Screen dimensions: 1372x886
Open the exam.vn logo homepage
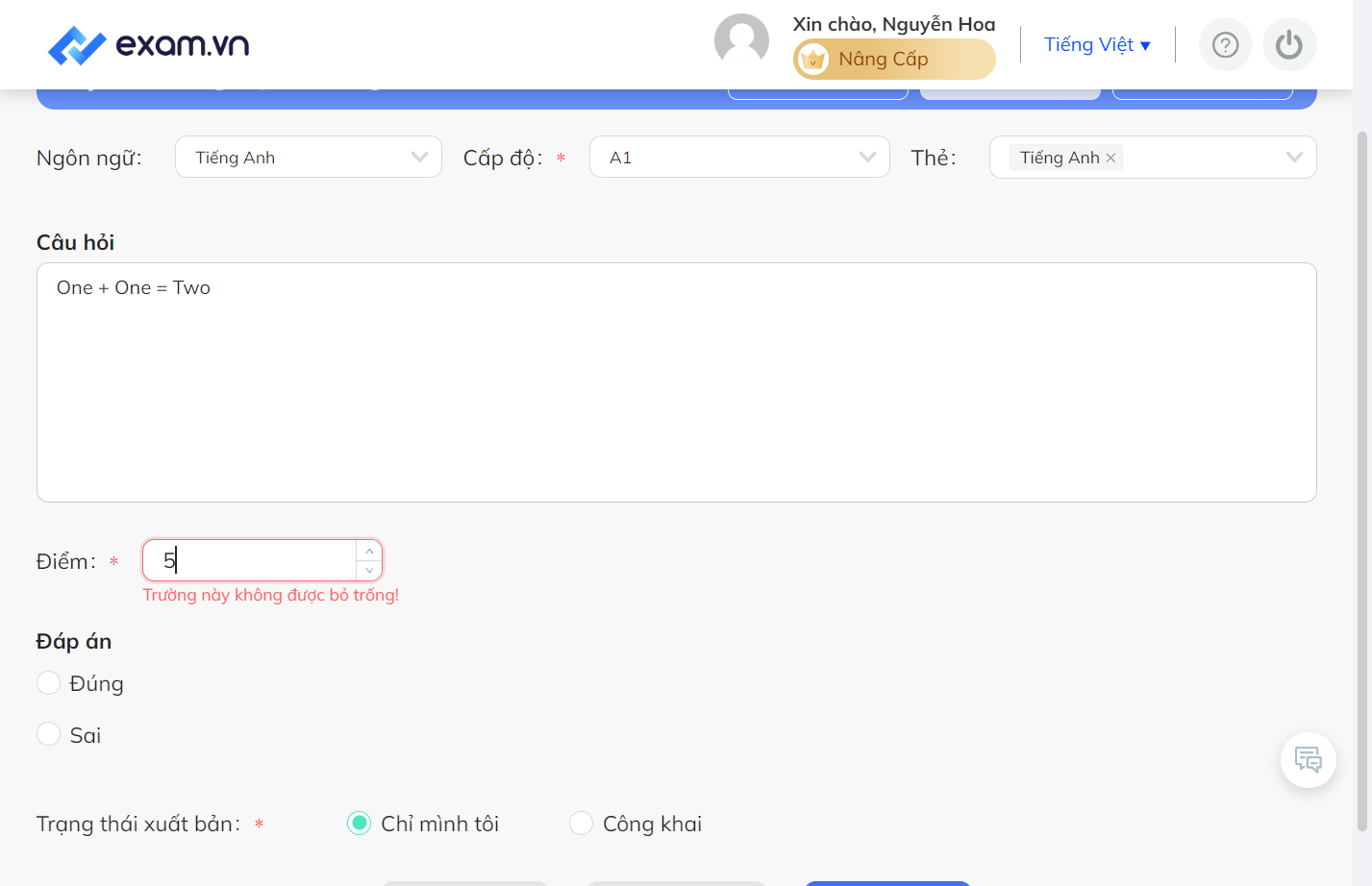click(148, 45)
